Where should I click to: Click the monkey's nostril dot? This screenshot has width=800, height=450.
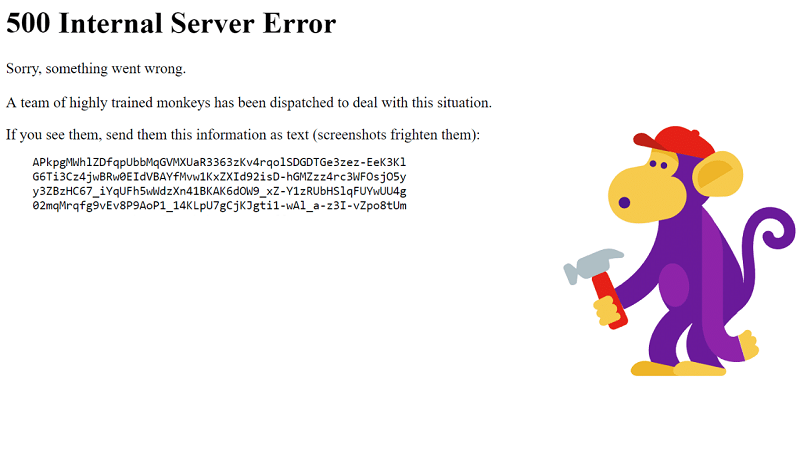point(624,203)
